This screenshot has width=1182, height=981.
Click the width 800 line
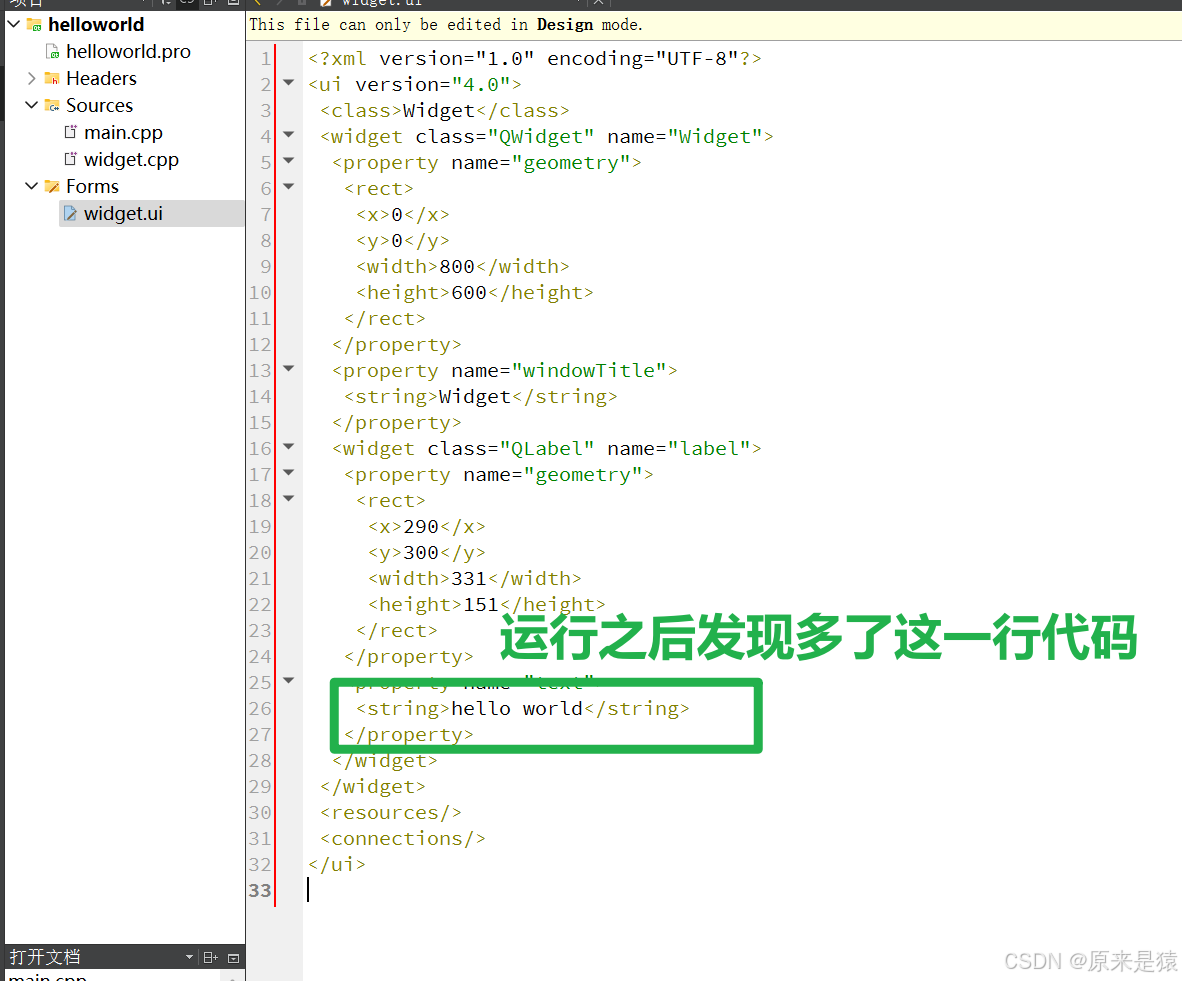pos(462,267)
